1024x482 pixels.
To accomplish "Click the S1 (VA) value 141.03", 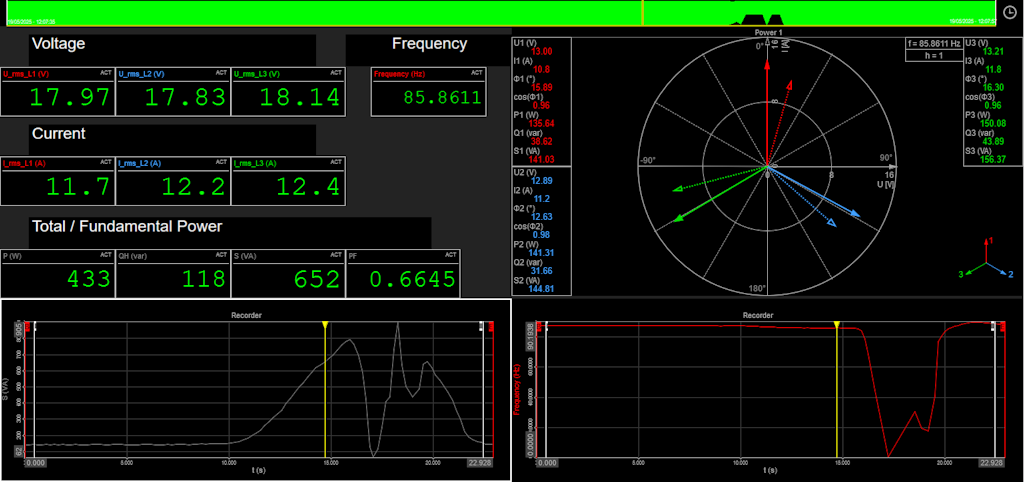I will (543, 159).
